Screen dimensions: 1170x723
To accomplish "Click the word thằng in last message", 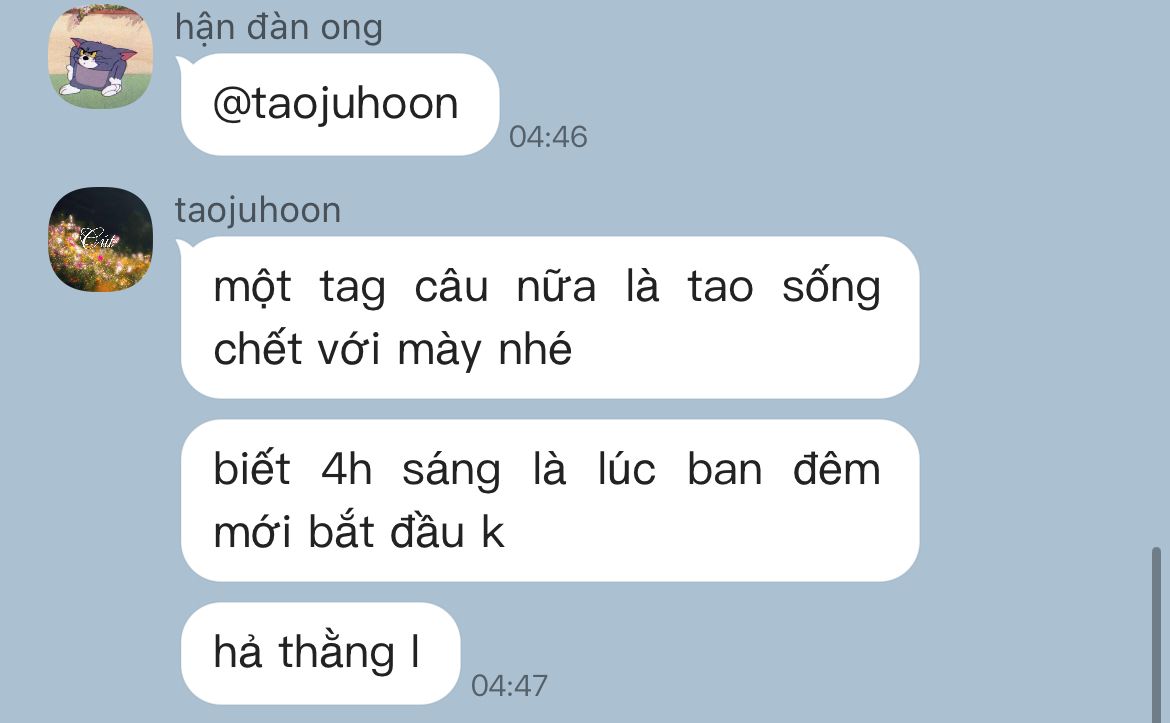I will (337, 653).
